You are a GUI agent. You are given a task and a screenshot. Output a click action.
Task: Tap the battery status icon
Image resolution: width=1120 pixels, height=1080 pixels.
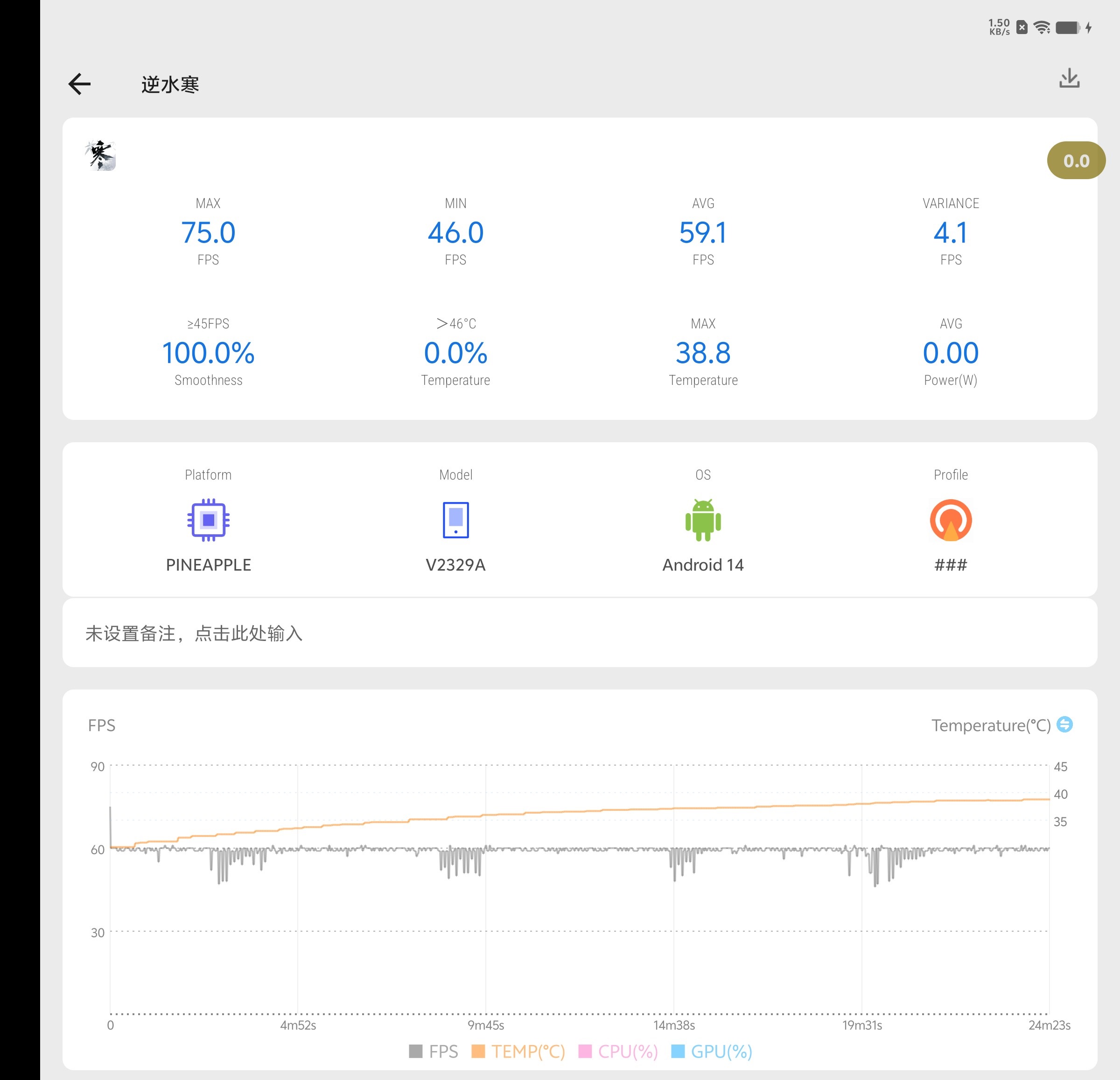[1068, 28]
